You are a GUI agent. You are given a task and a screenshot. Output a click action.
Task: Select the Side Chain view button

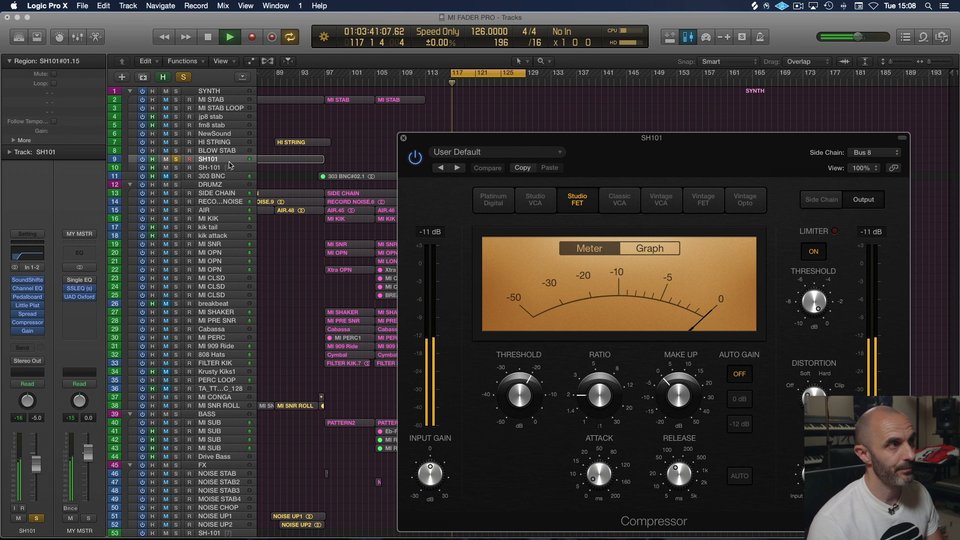click(x=821, y=200)
